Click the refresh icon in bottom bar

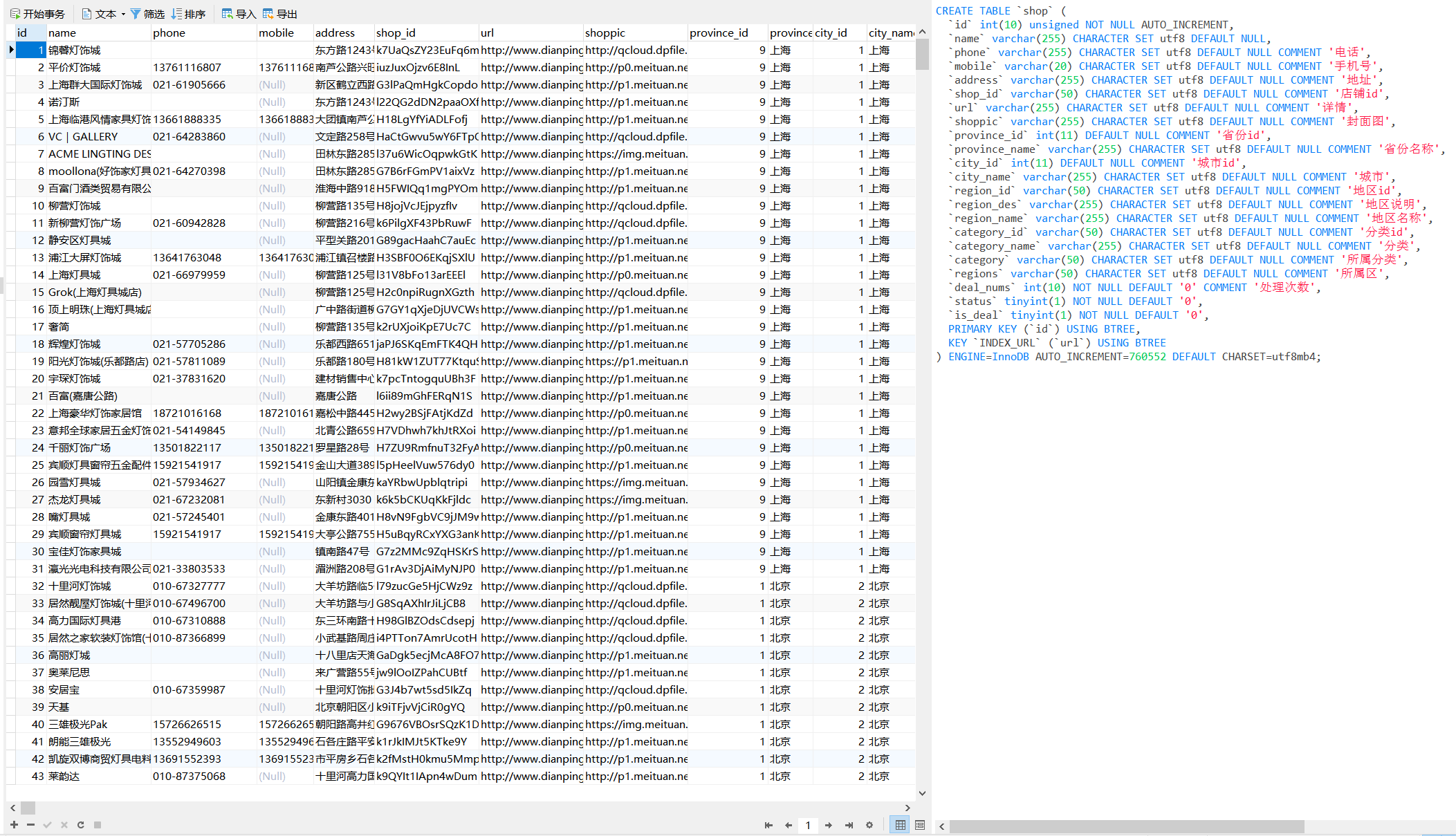coord(80,824)
